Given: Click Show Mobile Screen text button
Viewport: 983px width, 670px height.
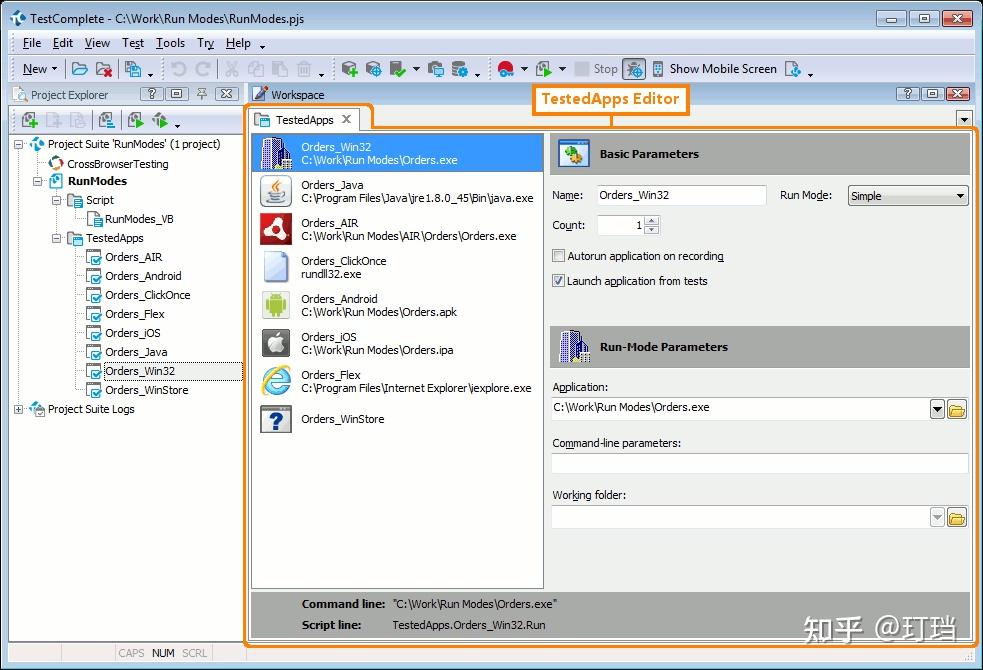Looking at the screenshot, I should tap(723, 69).
